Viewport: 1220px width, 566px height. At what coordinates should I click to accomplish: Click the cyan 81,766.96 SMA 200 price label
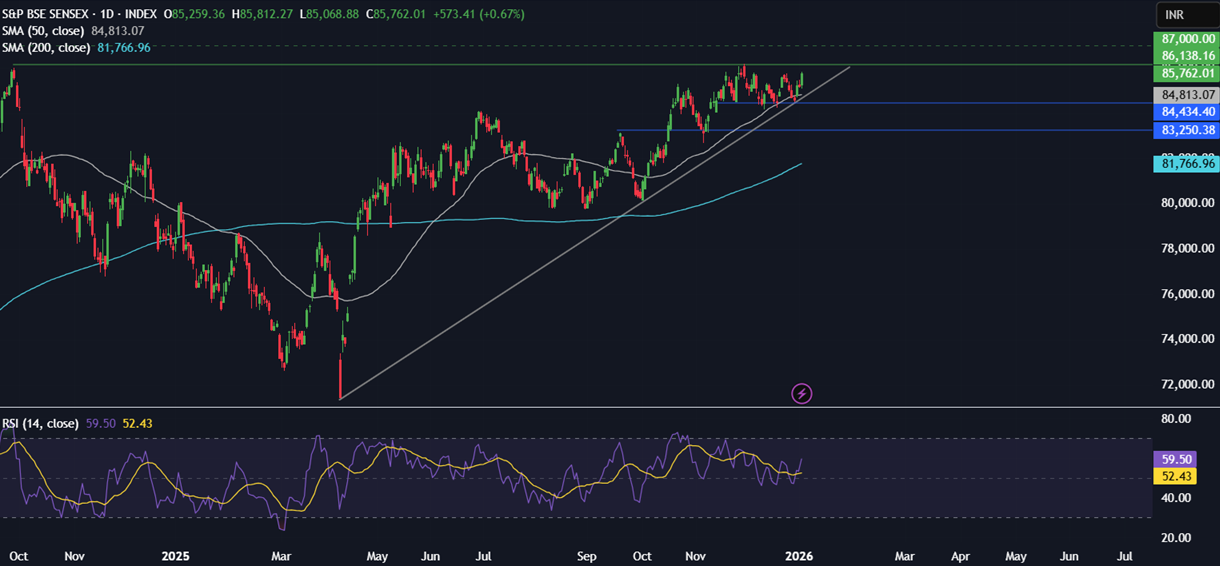pos(1187,163)
